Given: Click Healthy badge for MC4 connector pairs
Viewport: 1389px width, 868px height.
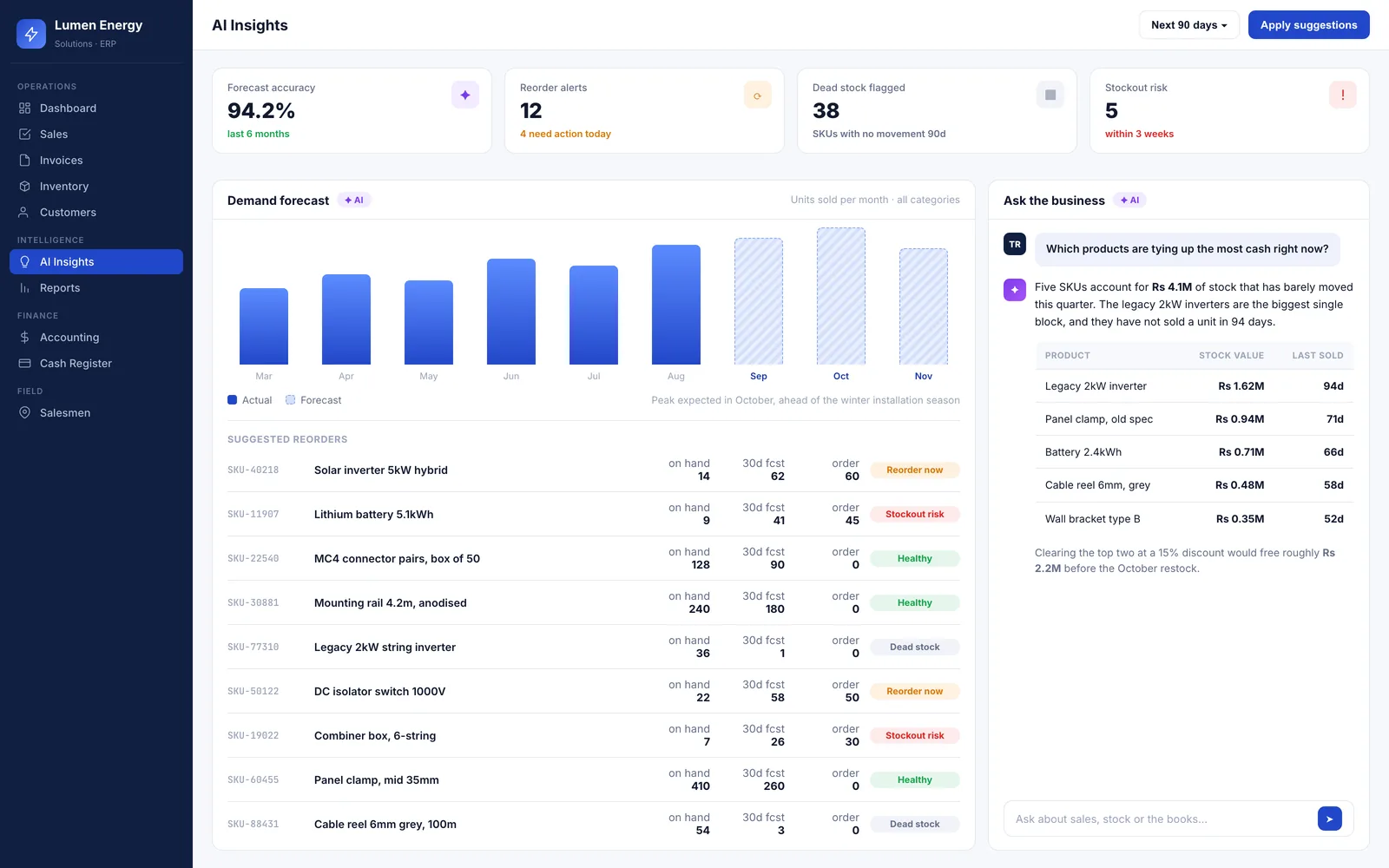Looking at the screenshot, I should pos(914,559).
